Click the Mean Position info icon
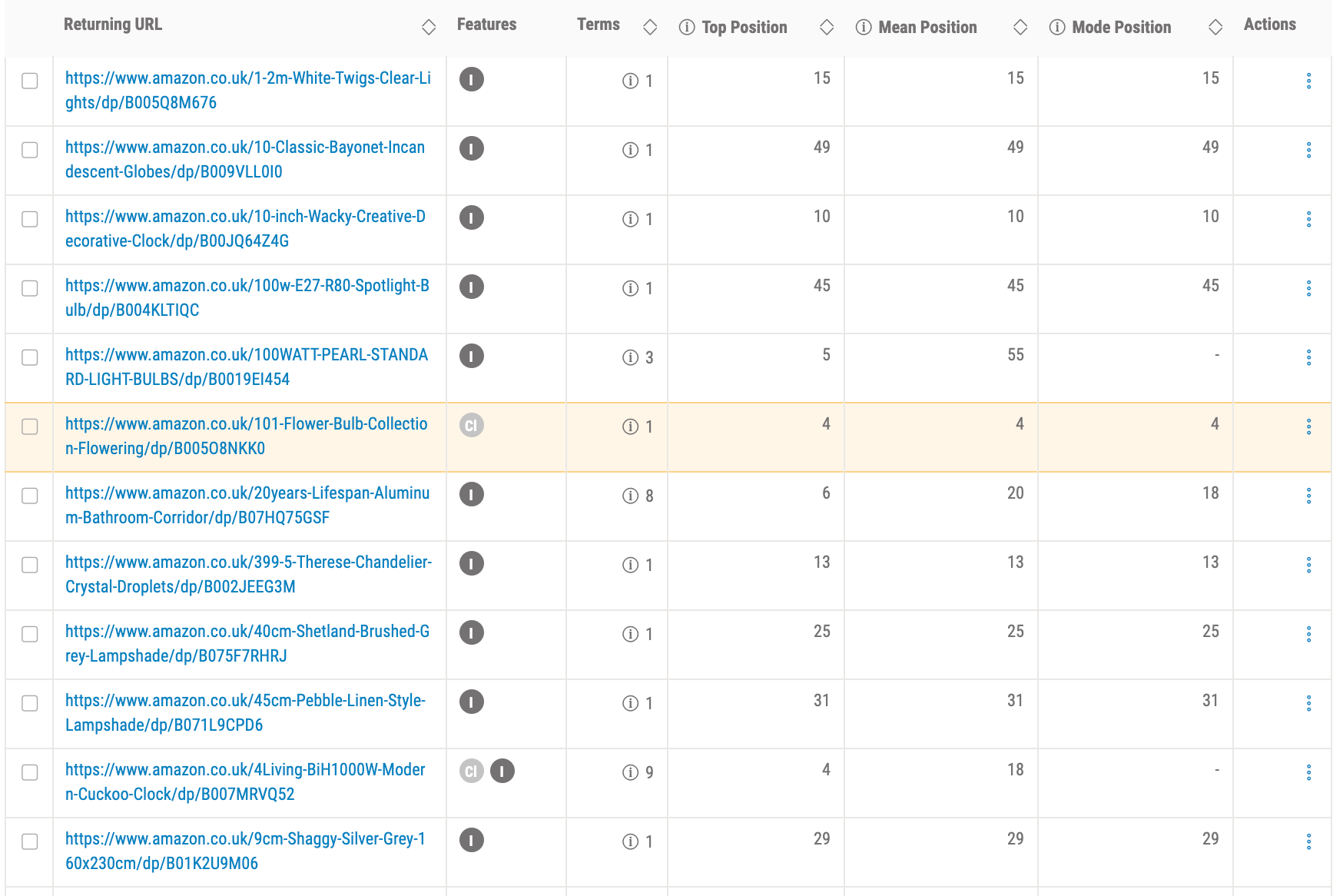Screen dimensions: 1343x896 (x=864, y=28)
